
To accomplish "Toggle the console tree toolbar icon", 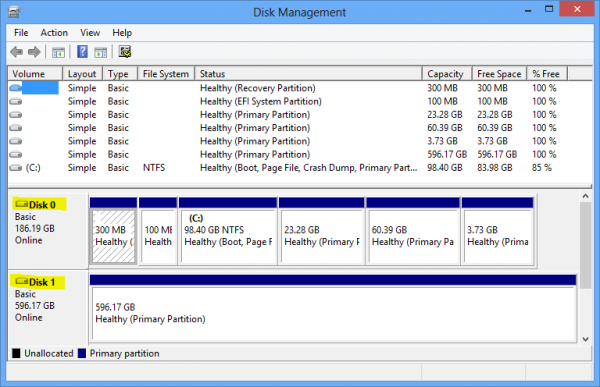I will [58, 52].
